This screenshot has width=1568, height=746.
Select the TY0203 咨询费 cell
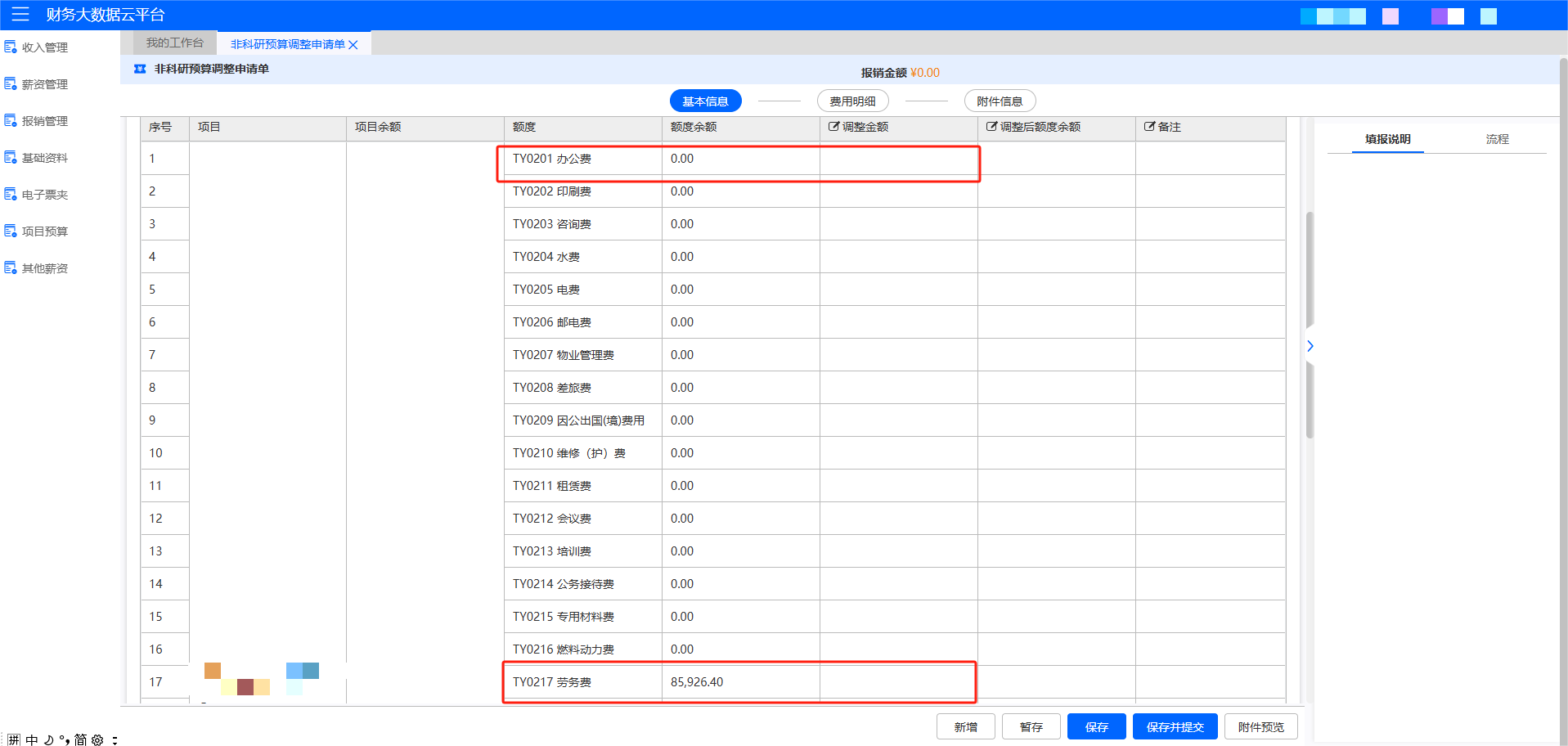point(582,224)
